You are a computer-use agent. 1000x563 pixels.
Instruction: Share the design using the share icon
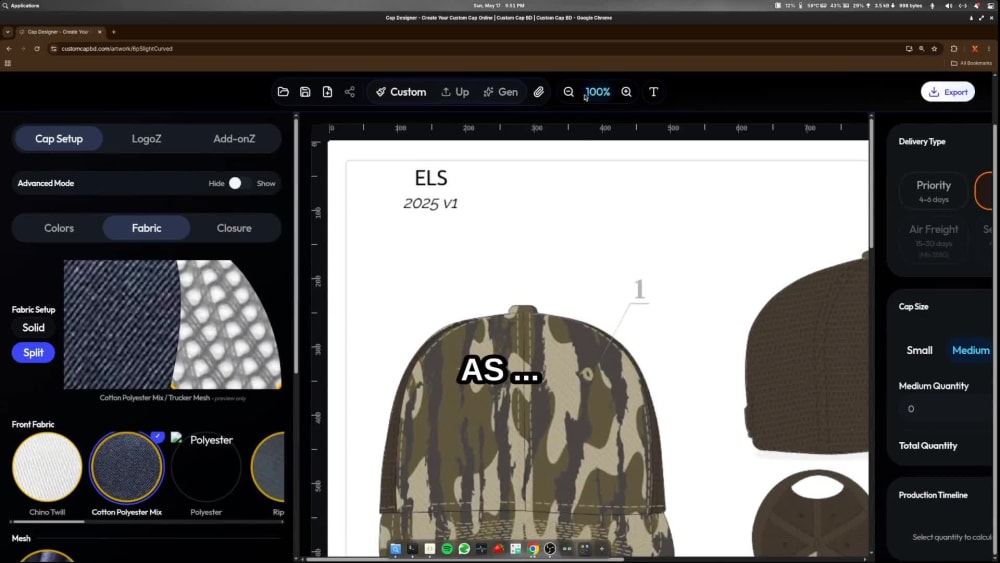click(349, 92)
